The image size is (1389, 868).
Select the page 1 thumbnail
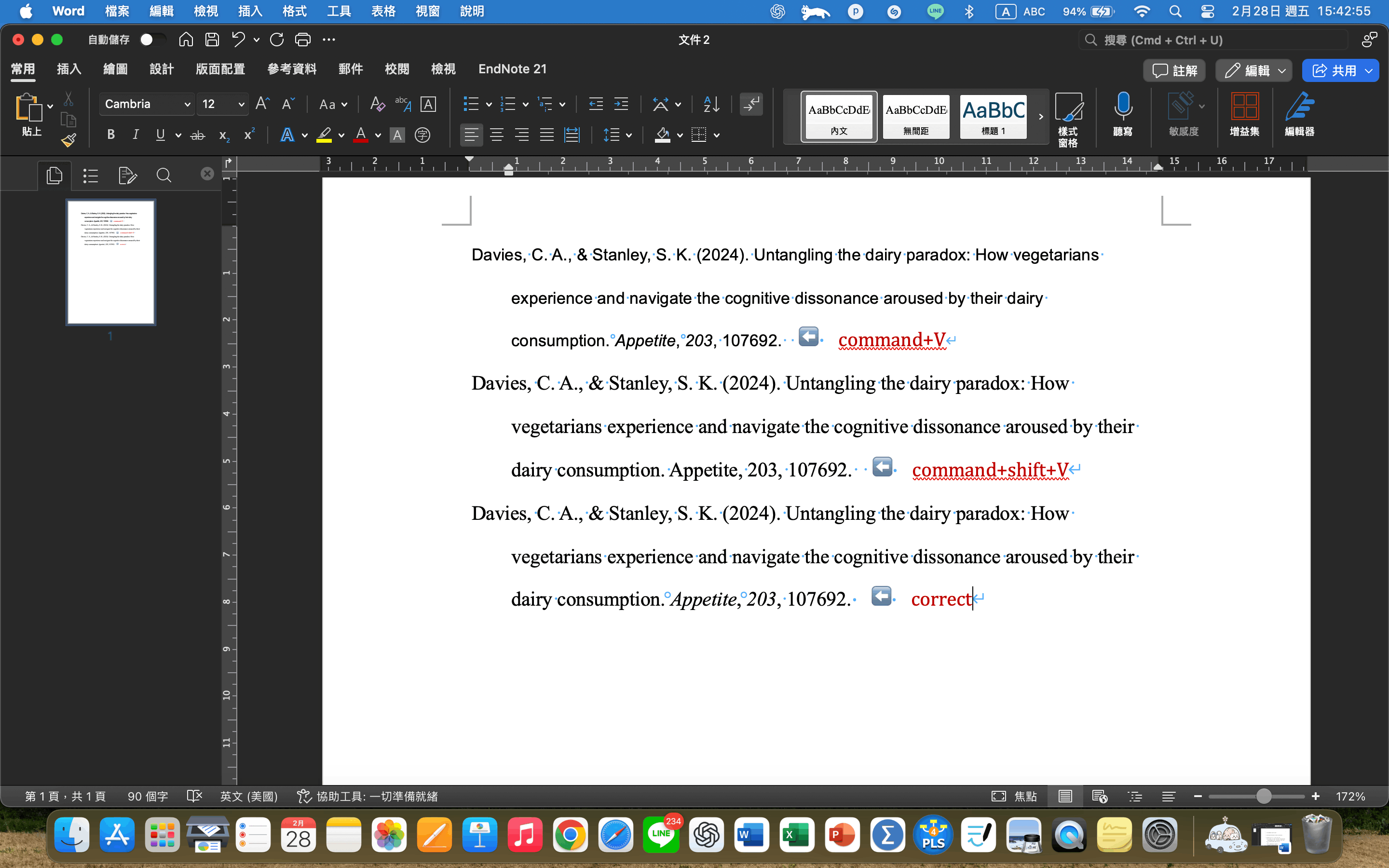111,262
